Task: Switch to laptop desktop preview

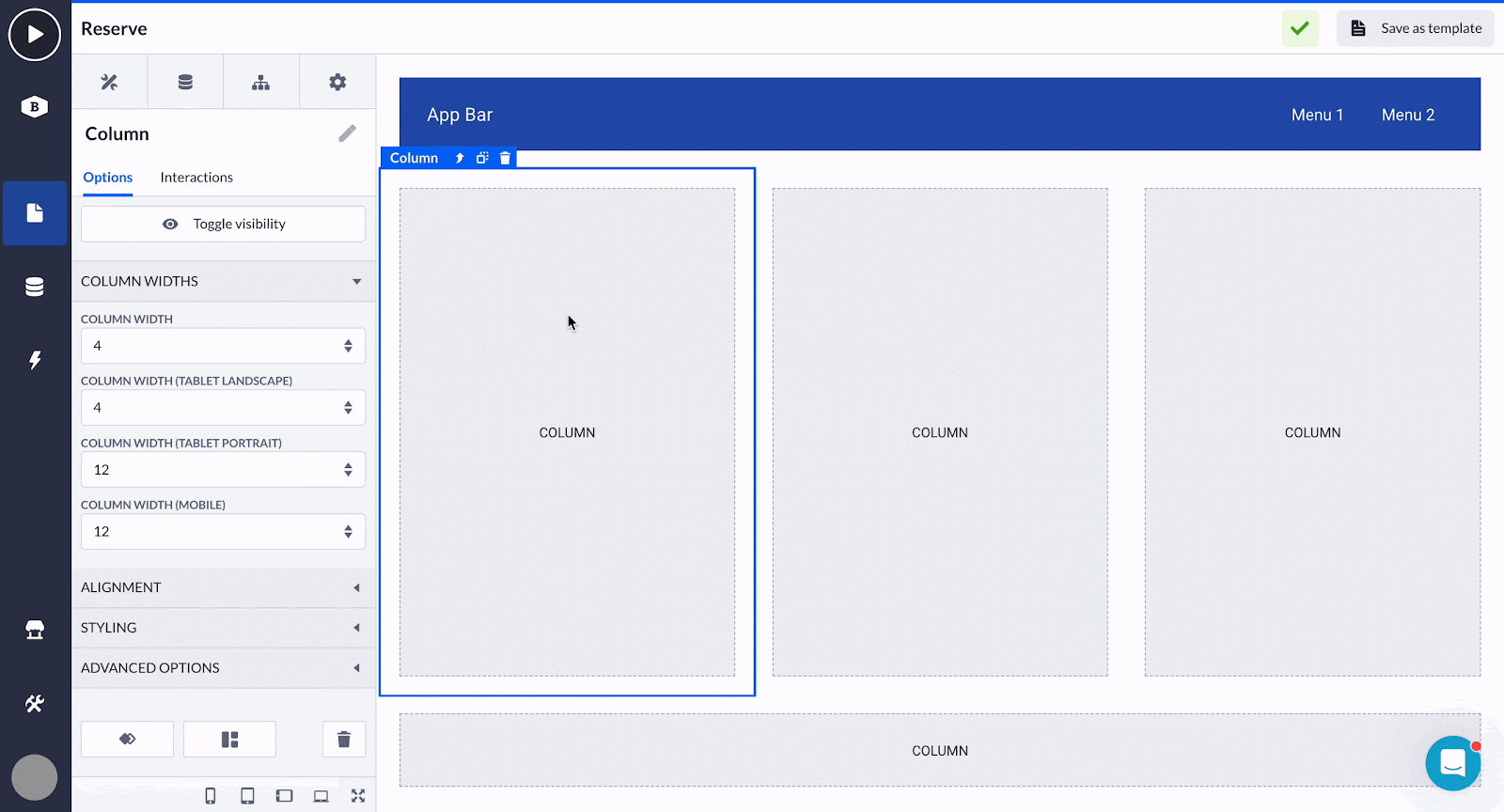Action: (321, 796)
